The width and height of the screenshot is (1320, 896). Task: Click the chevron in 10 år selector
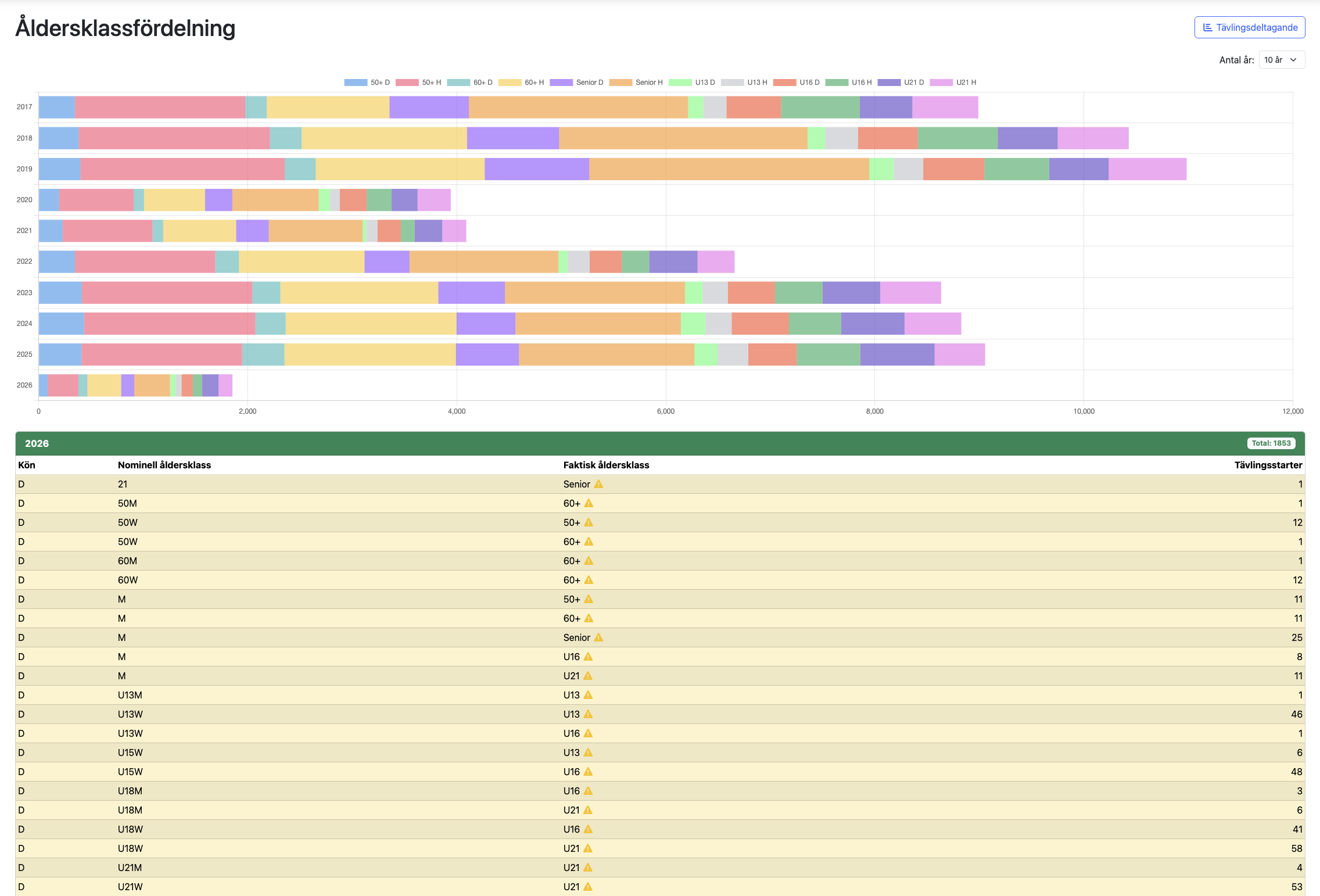(1293, 60)
